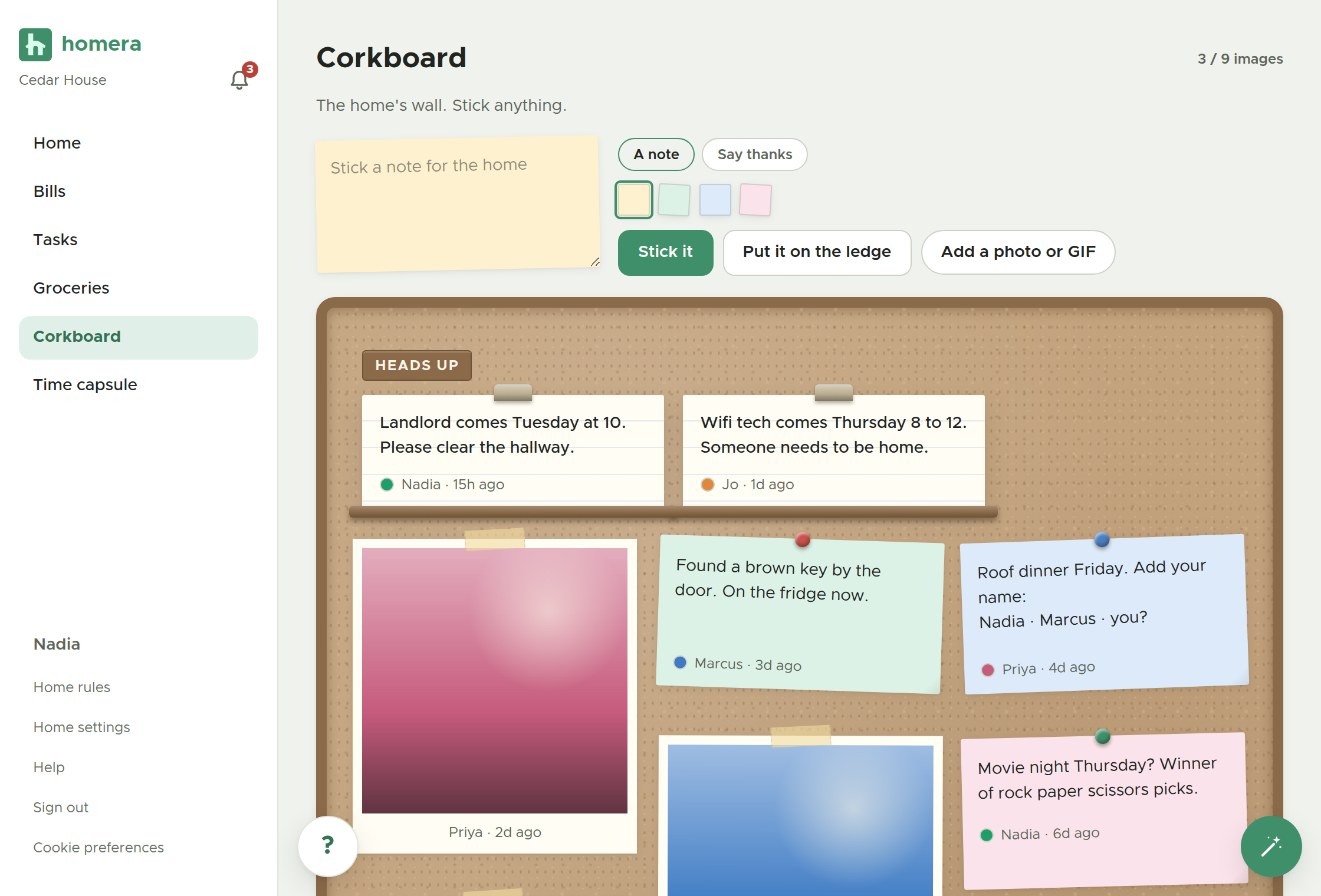
Task: Click the tape on the pink photo
Action: pyautogui.click(x=495, y=539)
